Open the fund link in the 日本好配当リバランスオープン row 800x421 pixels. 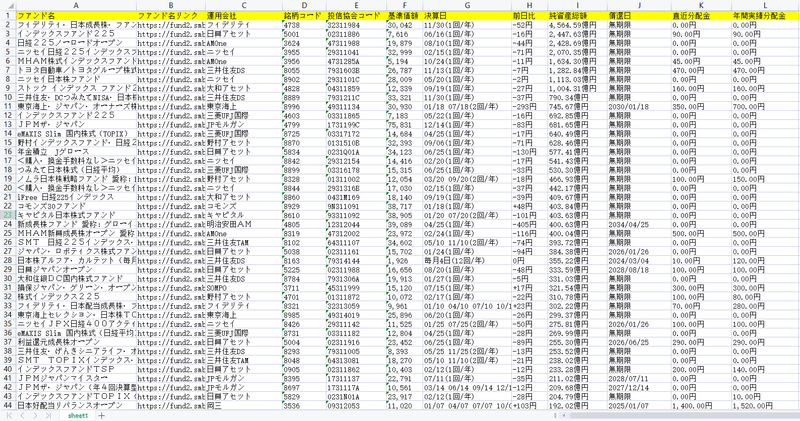(x=171, y=405)
